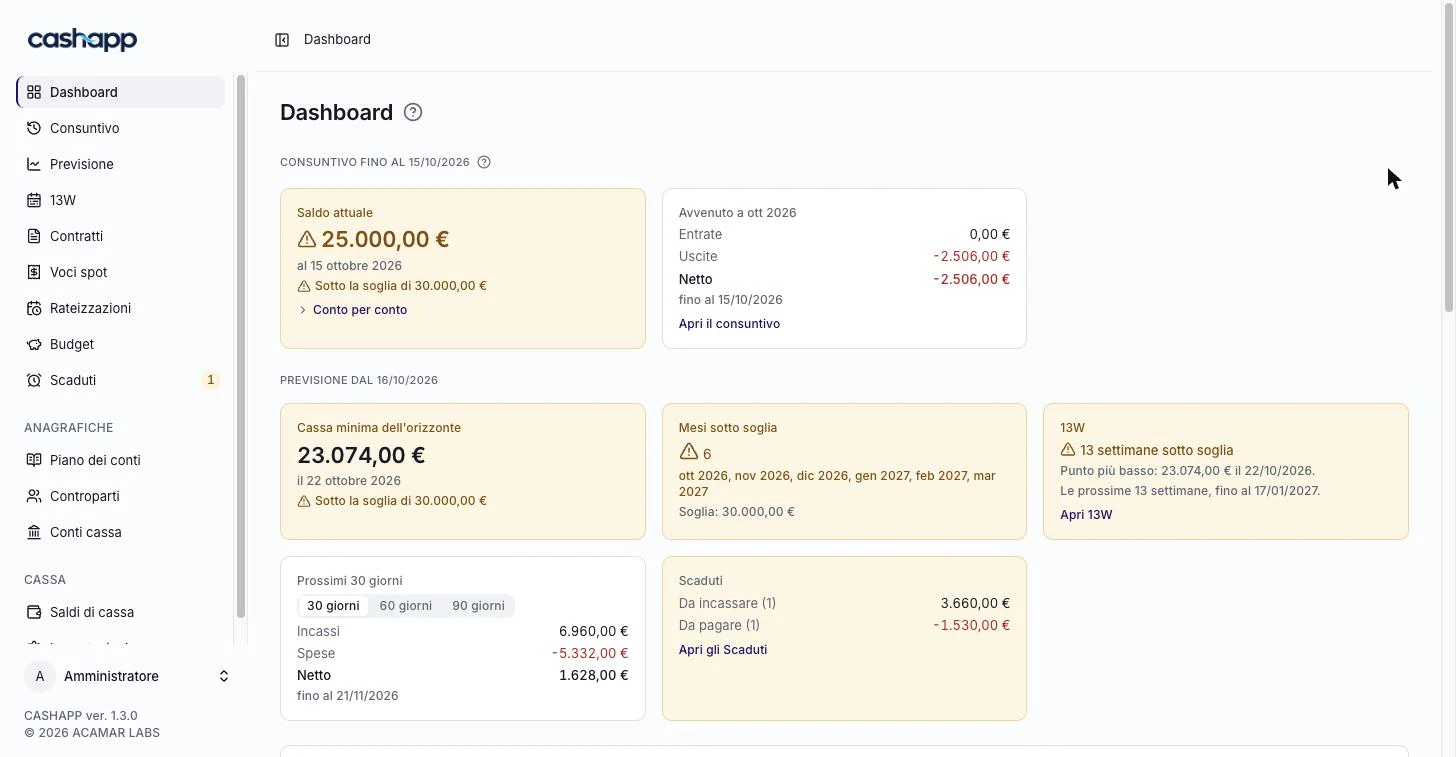Click the 13W calendar icon

click(34, 200)
